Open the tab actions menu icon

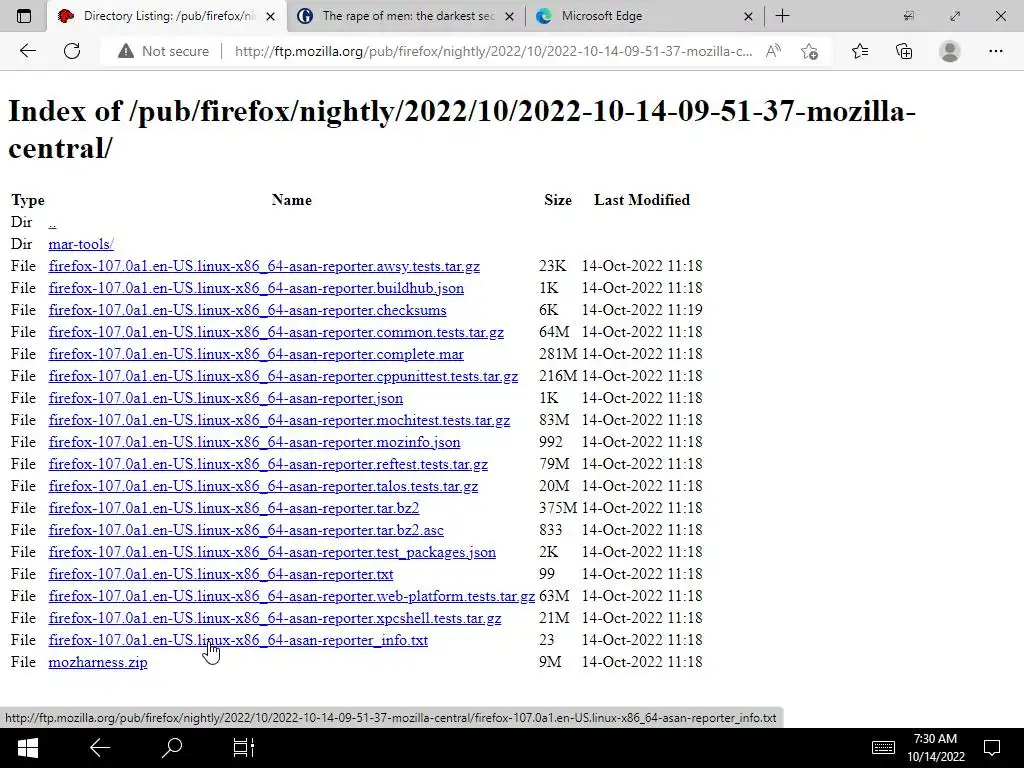[24, 16]
